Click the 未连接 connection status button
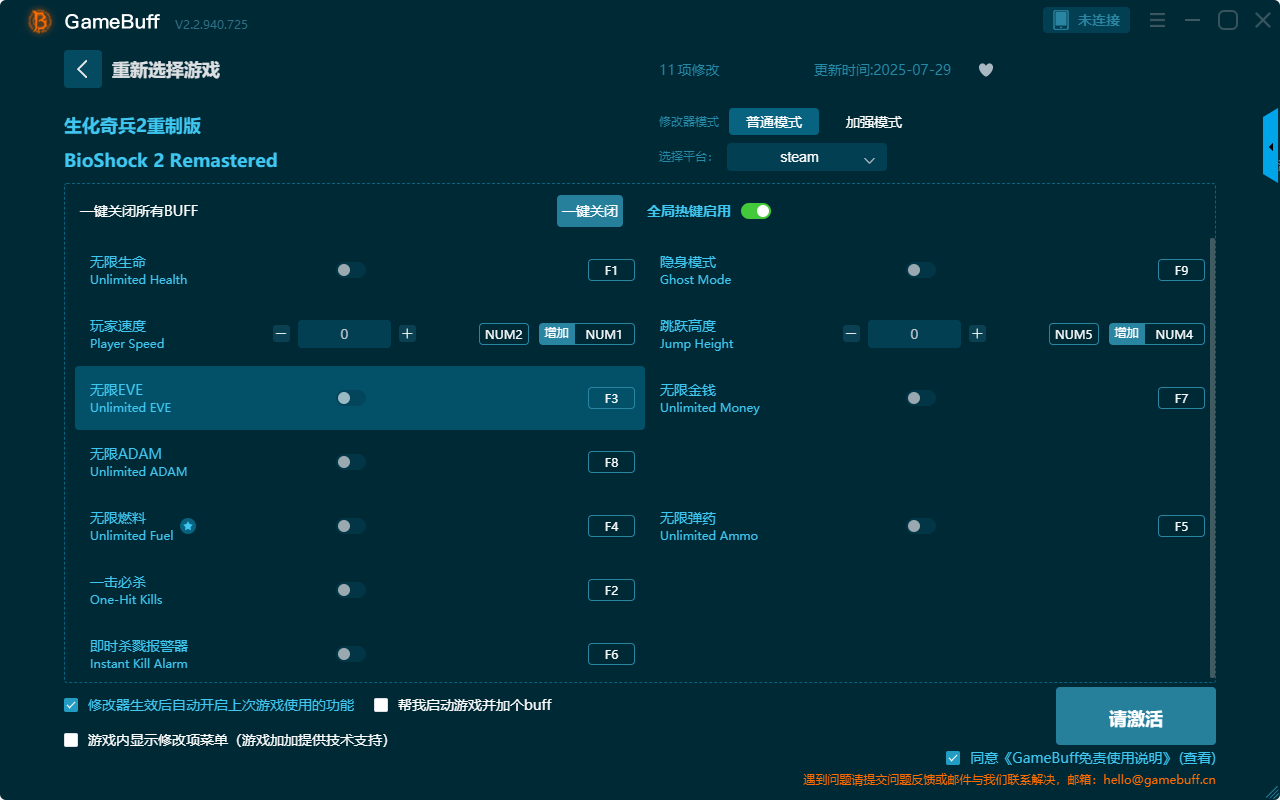The height and width of the screenshot is (800, 1280). pos(1087,20)
